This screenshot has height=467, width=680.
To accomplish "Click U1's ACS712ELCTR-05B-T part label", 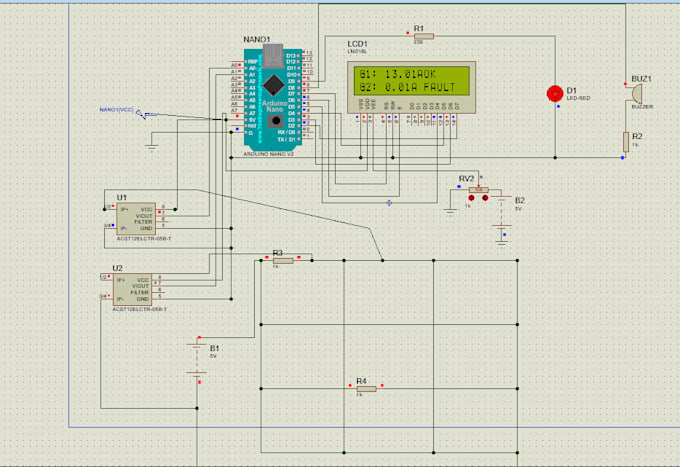I will [144, 239].
